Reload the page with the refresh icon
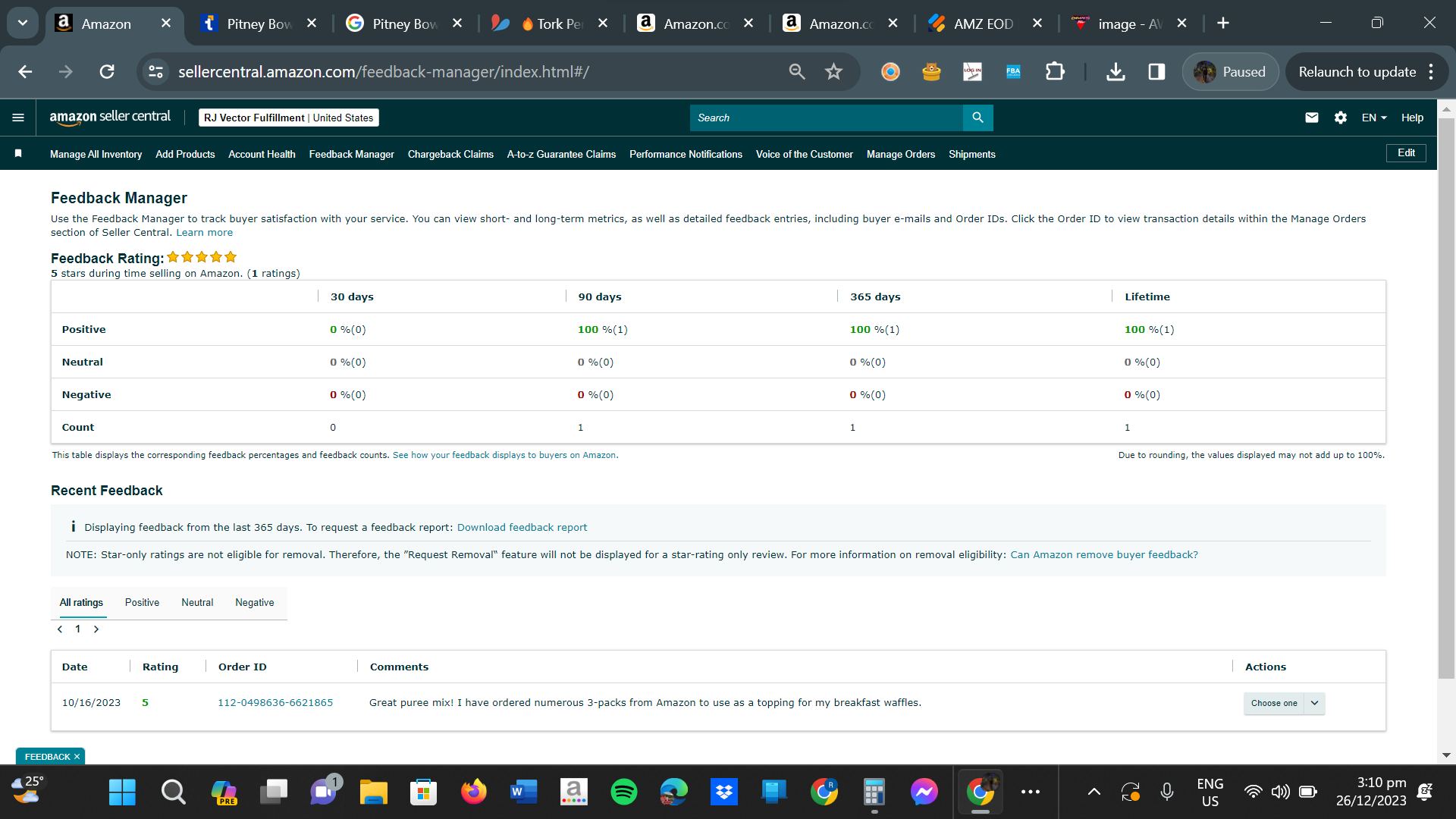Viewport: 1456px width, 819px height. (x=107, y=72)
